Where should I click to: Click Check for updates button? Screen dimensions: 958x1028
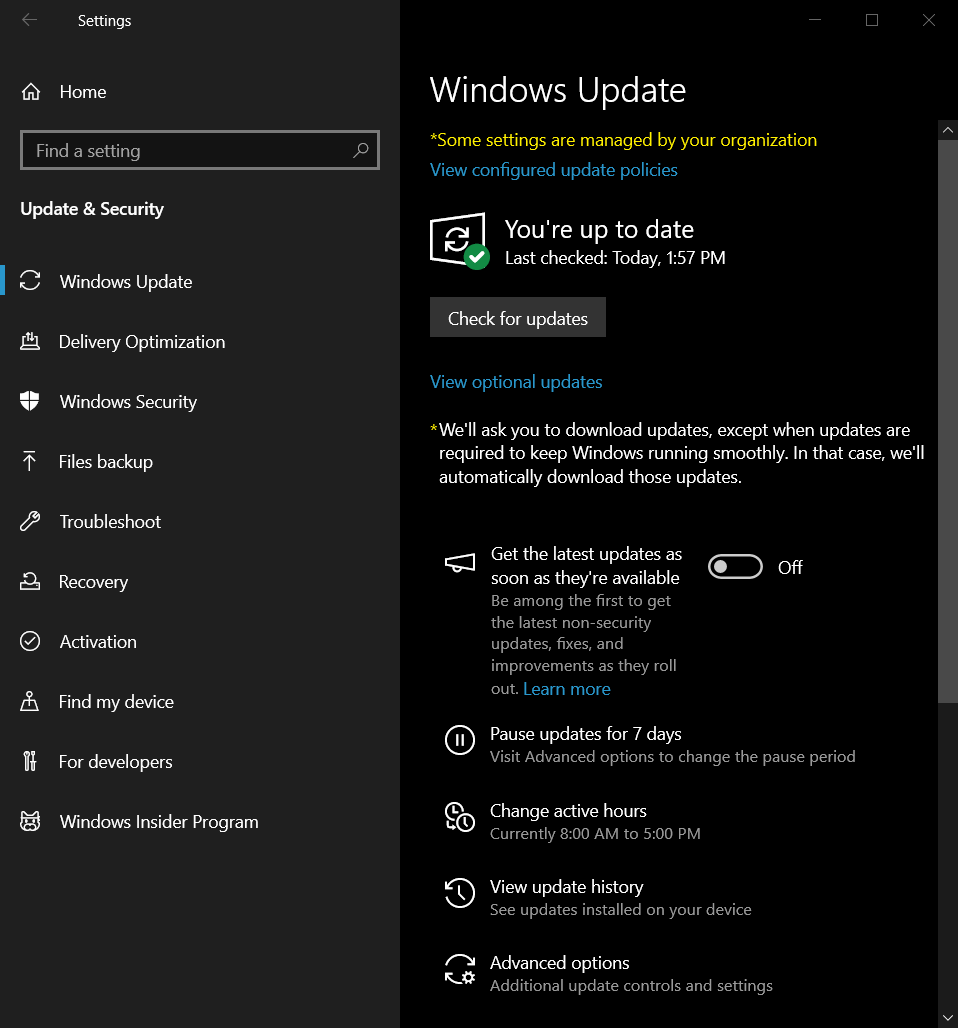517,317
